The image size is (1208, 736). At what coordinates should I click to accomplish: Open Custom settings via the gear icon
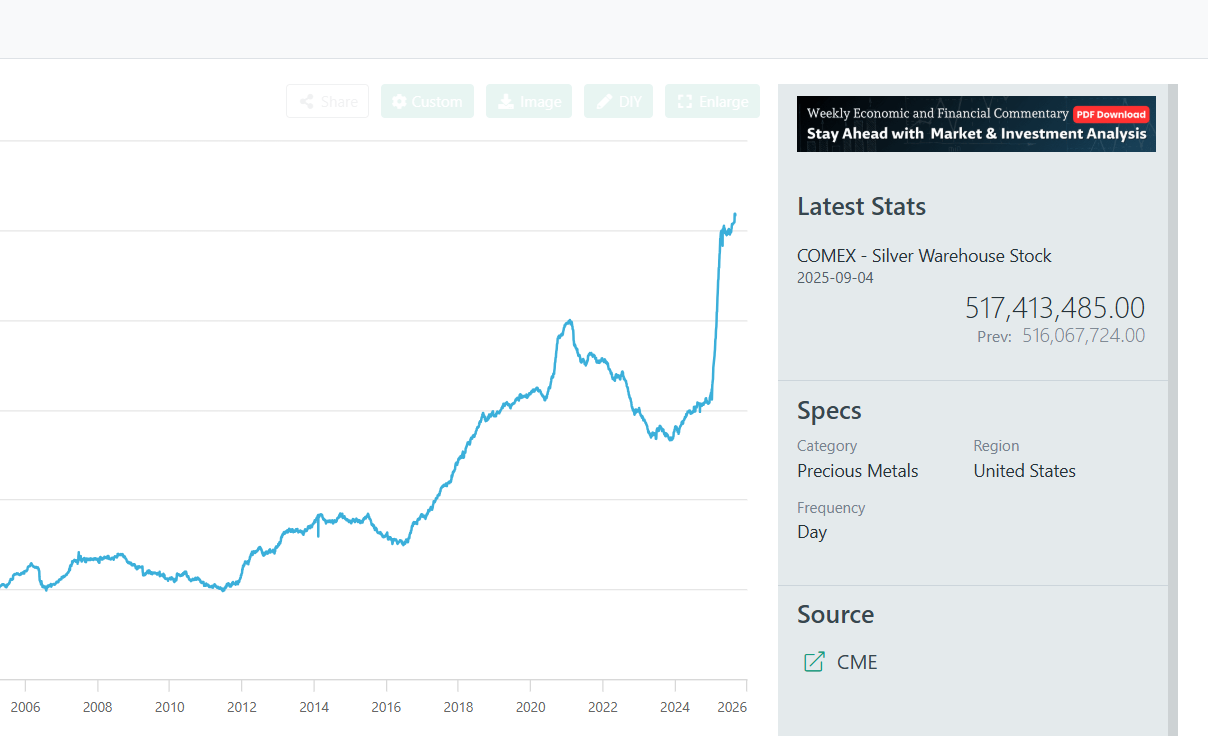[400, 102]
